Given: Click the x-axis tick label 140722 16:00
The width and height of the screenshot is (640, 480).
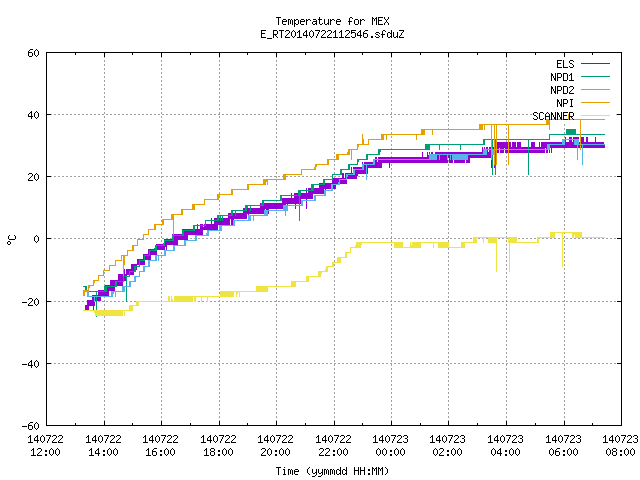Looking at the screenshot, I should 160,446.
